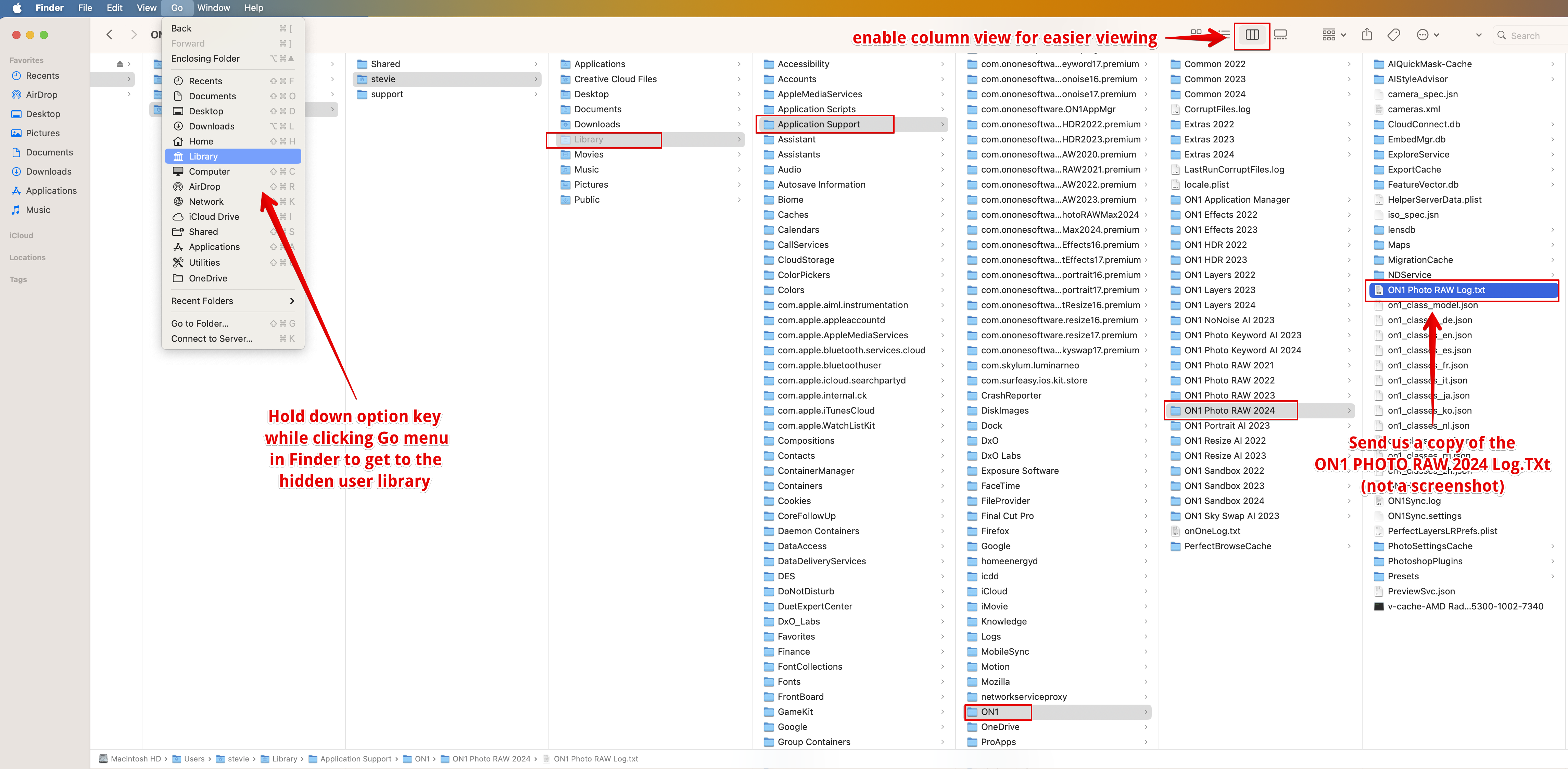The width and height of the screenshot is (1568, 769).
Task: Open the group-by options dropdown
Action: point(1333,35)
